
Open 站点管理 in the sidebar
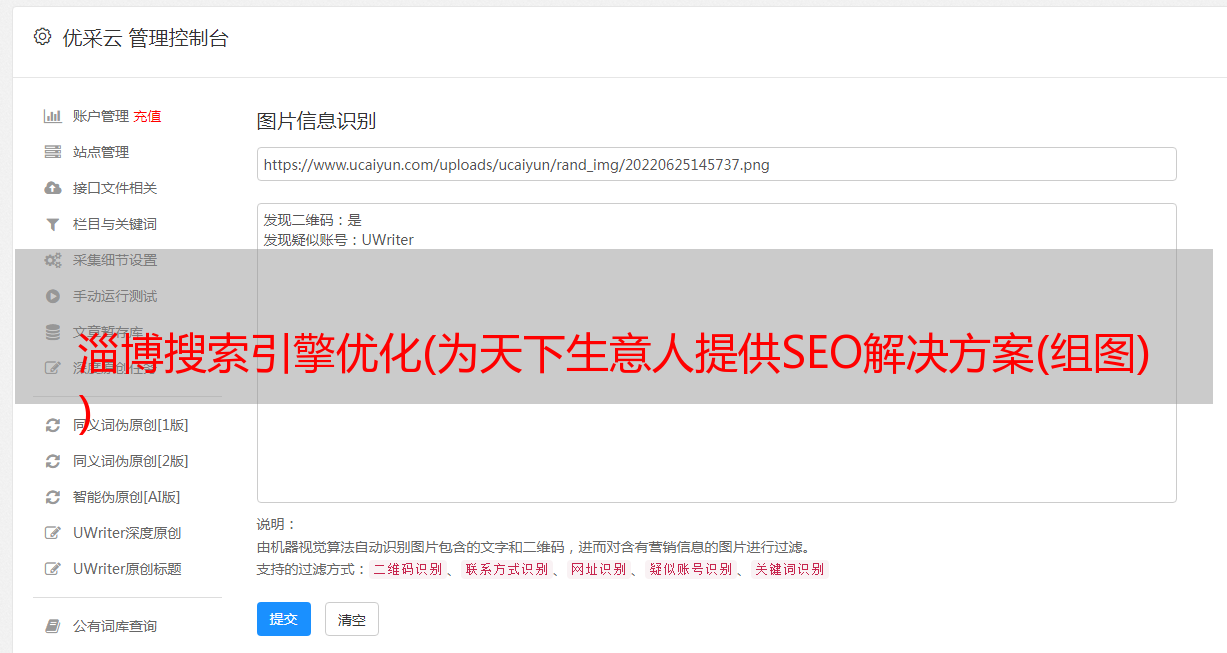click(x=101, y=152)
